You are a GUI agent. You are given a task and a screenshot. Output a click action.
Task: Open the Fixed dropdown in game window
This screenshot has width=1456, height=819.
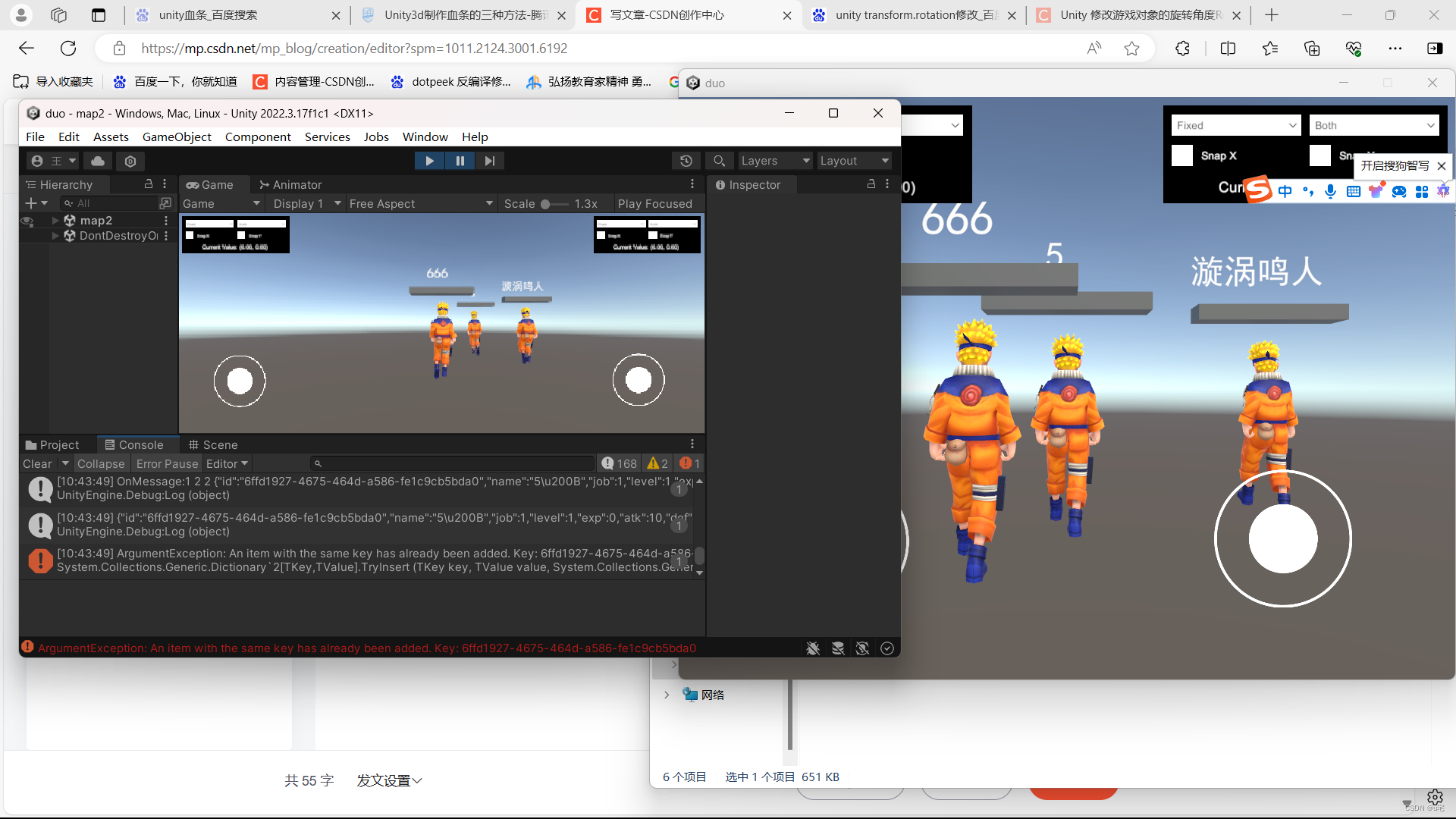1236,125
